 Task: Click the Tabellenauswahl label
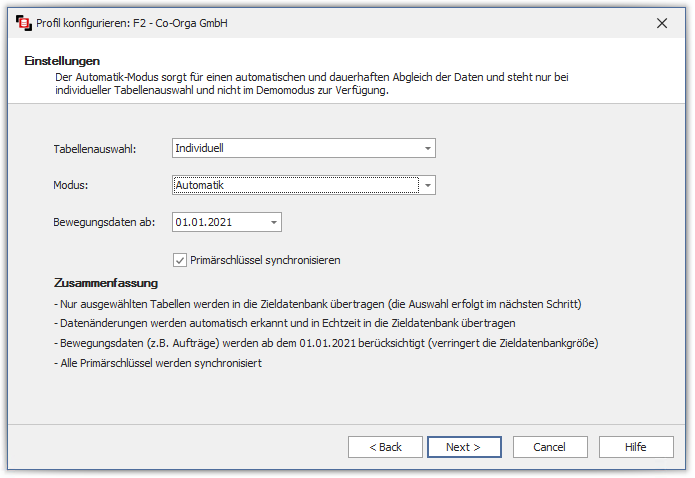point(94,149)
